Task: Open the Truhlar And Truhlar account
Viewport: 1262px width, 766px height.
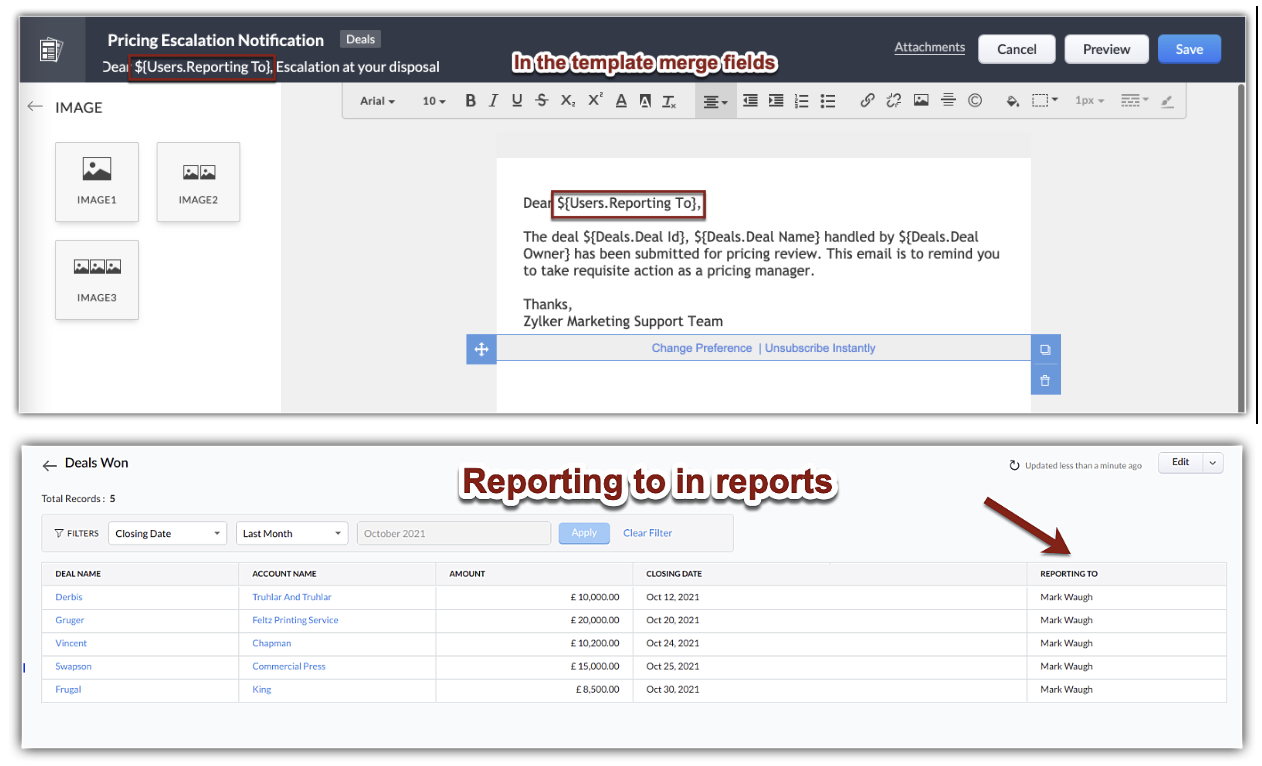Action: click(292, 597)
